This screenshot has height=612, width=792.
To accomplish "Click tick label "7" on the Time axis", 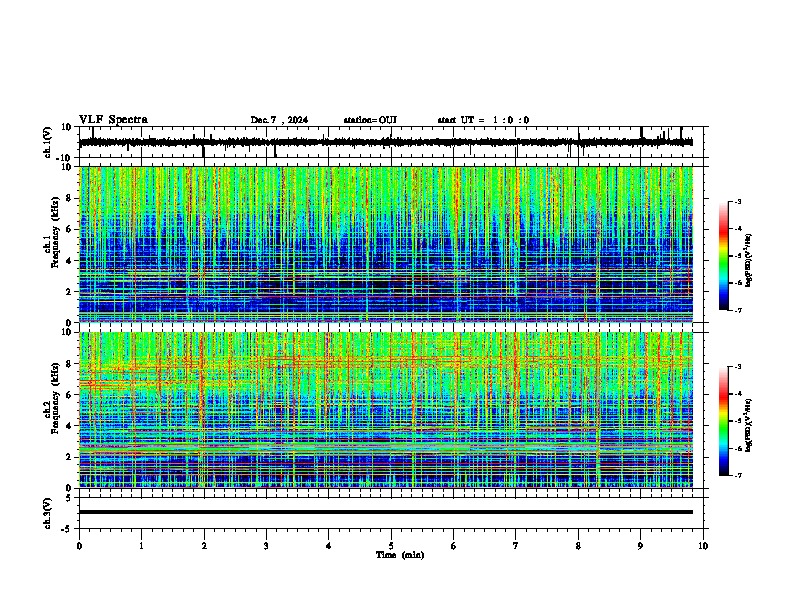I will (516, 546).
